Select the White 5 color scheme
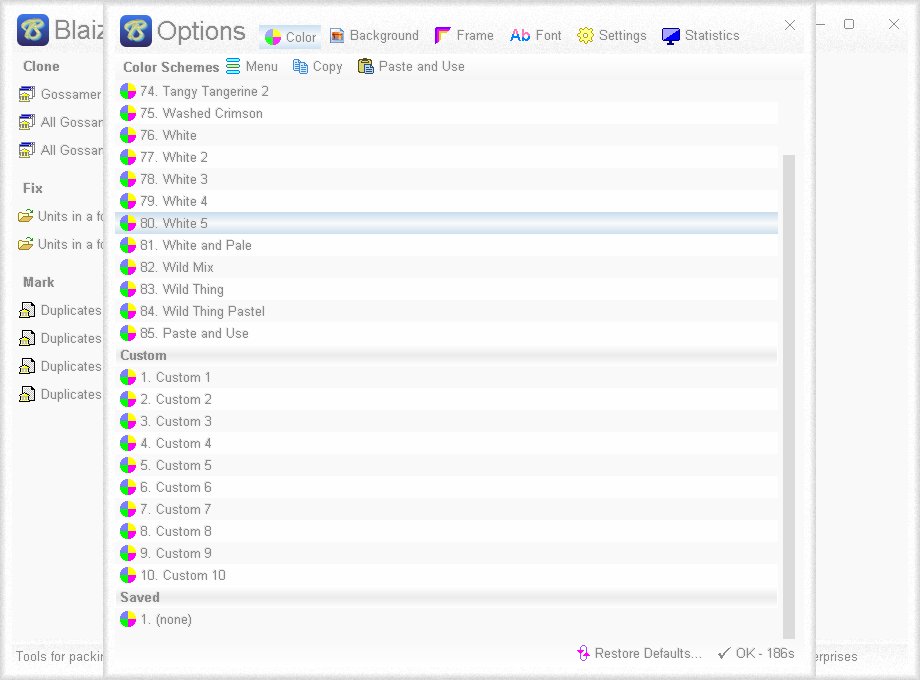This screenshot has width=920, height=680. click(x=447, y=223)
